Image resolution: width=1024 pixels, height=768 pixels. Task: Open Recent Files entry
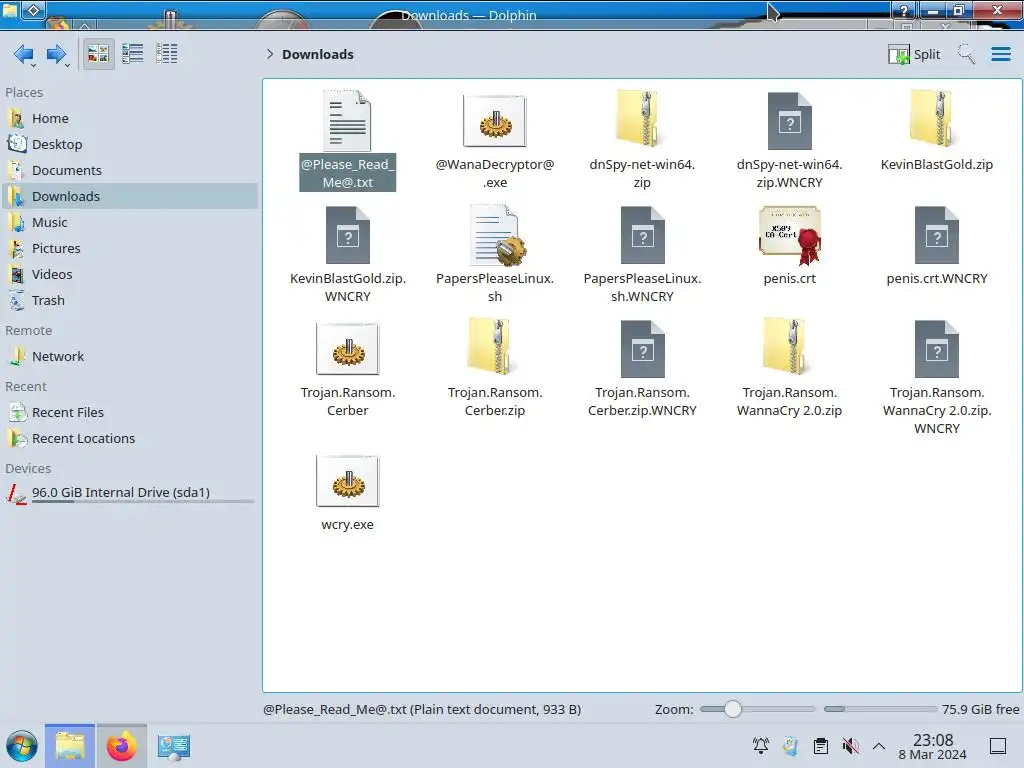(129, 413)
